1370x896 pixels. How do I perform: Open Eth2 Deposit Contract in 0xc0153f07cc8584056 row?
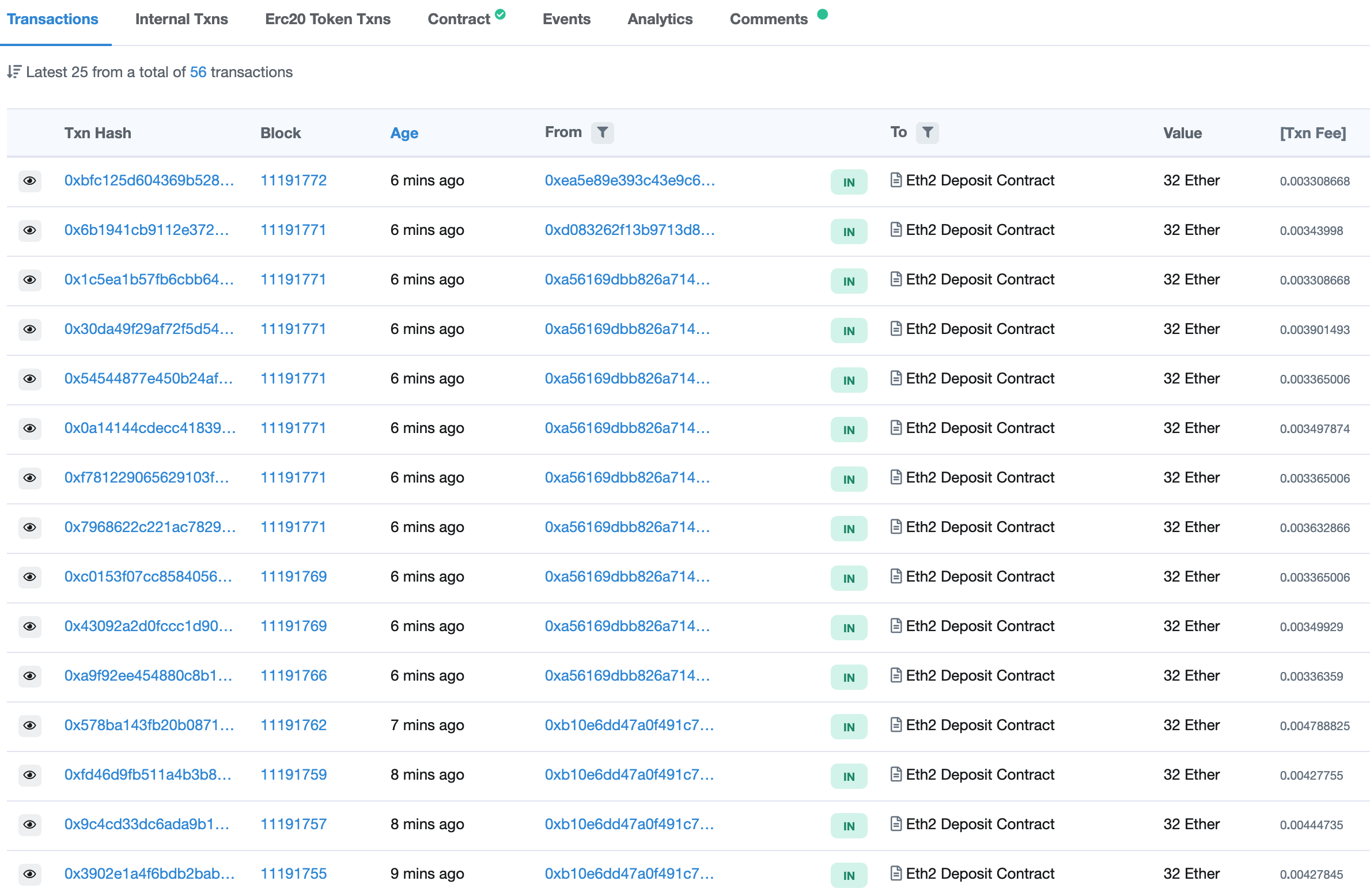[x=980, y=576]
